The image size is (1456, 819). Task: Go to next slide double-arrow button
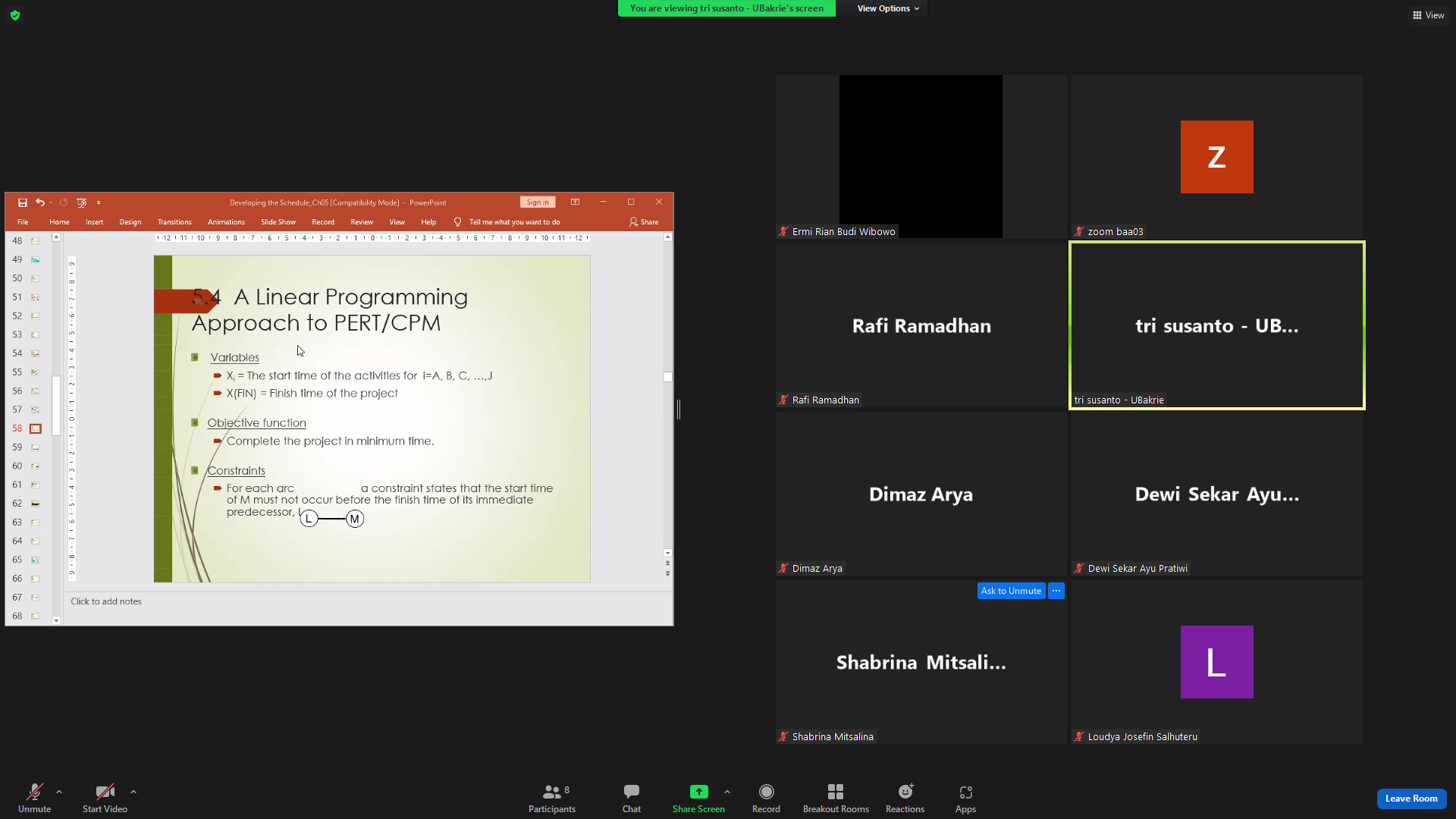[x=667, y=573]
